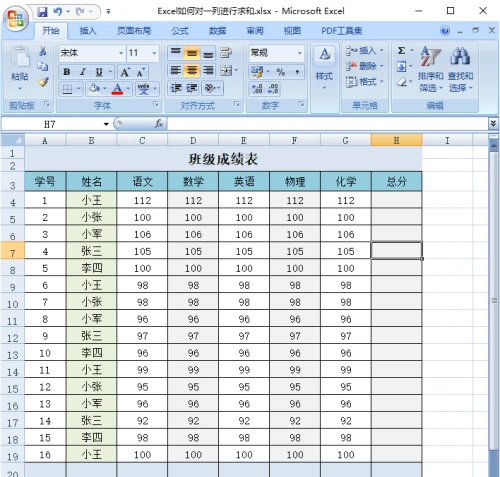Toggle Bold formatting
Screen dimensions: 500x477
[x=67, y=72]
